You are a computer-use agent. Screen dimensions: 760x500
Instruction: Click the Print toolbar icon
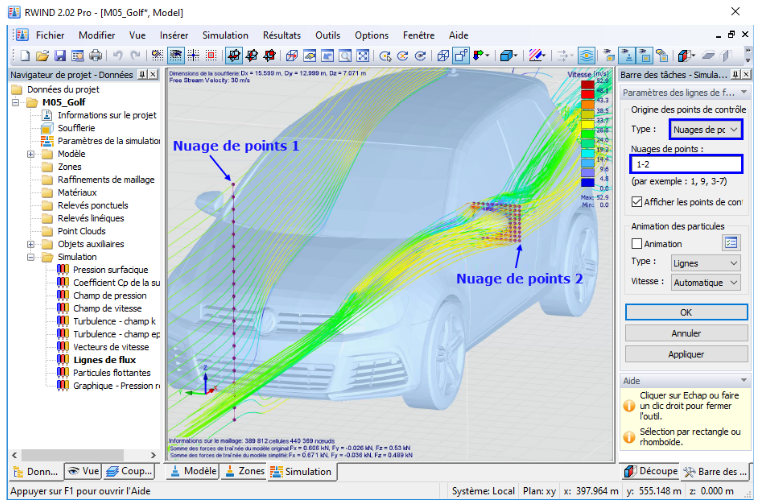click(x=95, y=56)
